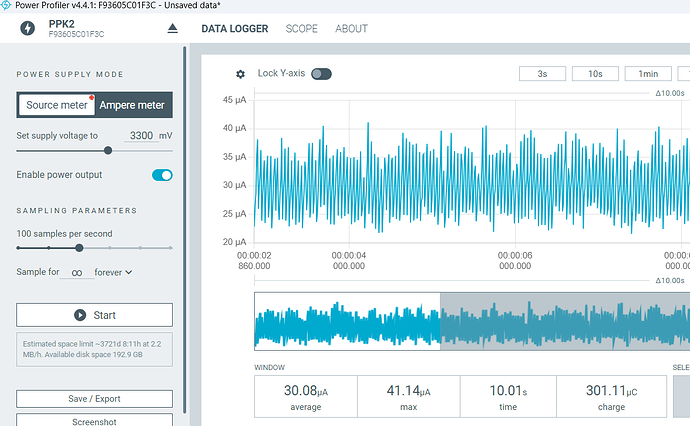Click the 301.11 µC charge value
690x426 pixels.
pyautogui.click(x=611, y=391)
